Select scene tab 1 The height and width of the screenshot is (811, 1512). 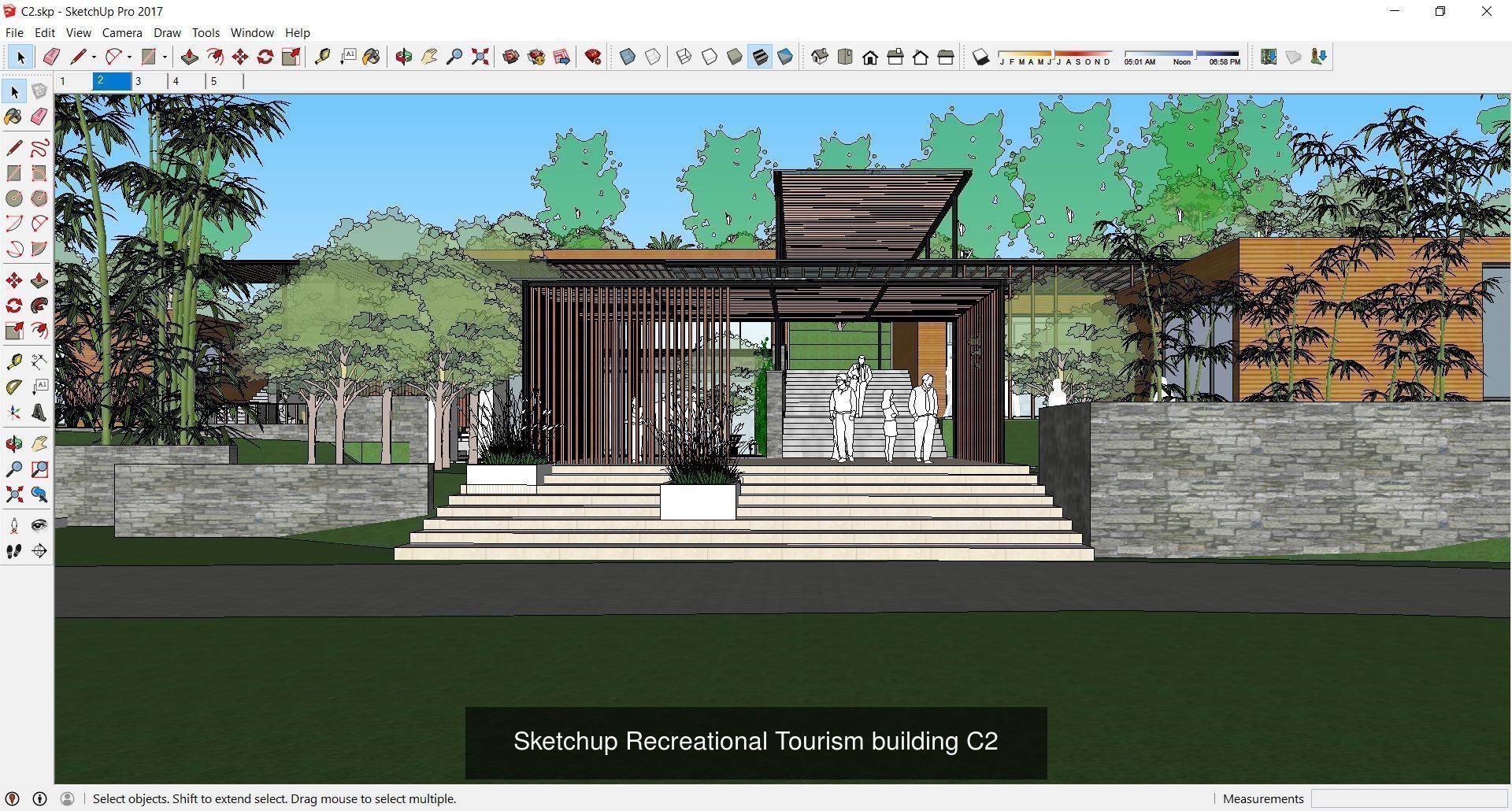point(74,80)
